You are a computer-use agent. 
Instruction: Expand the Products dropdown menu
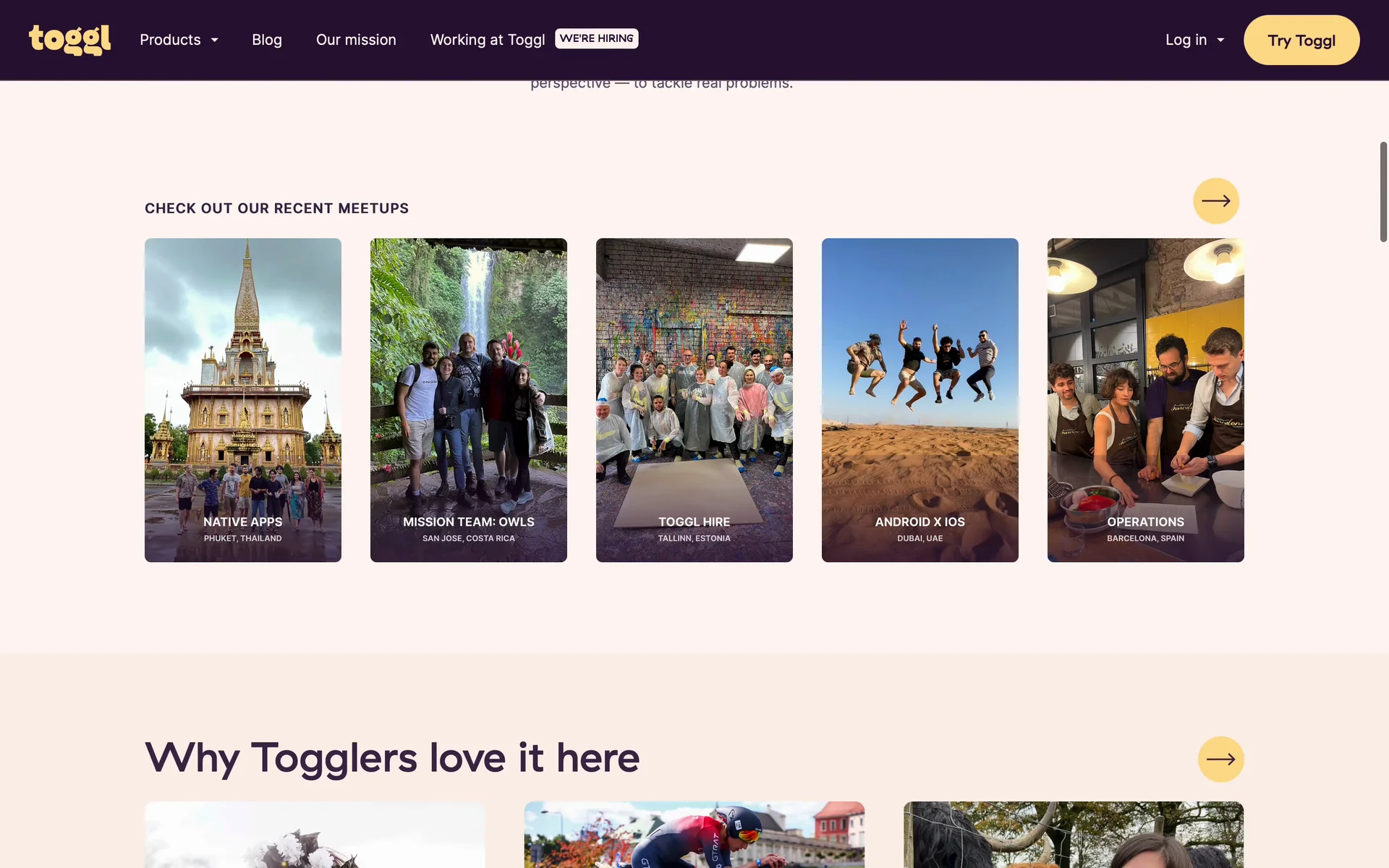click(x=171, y=40)
